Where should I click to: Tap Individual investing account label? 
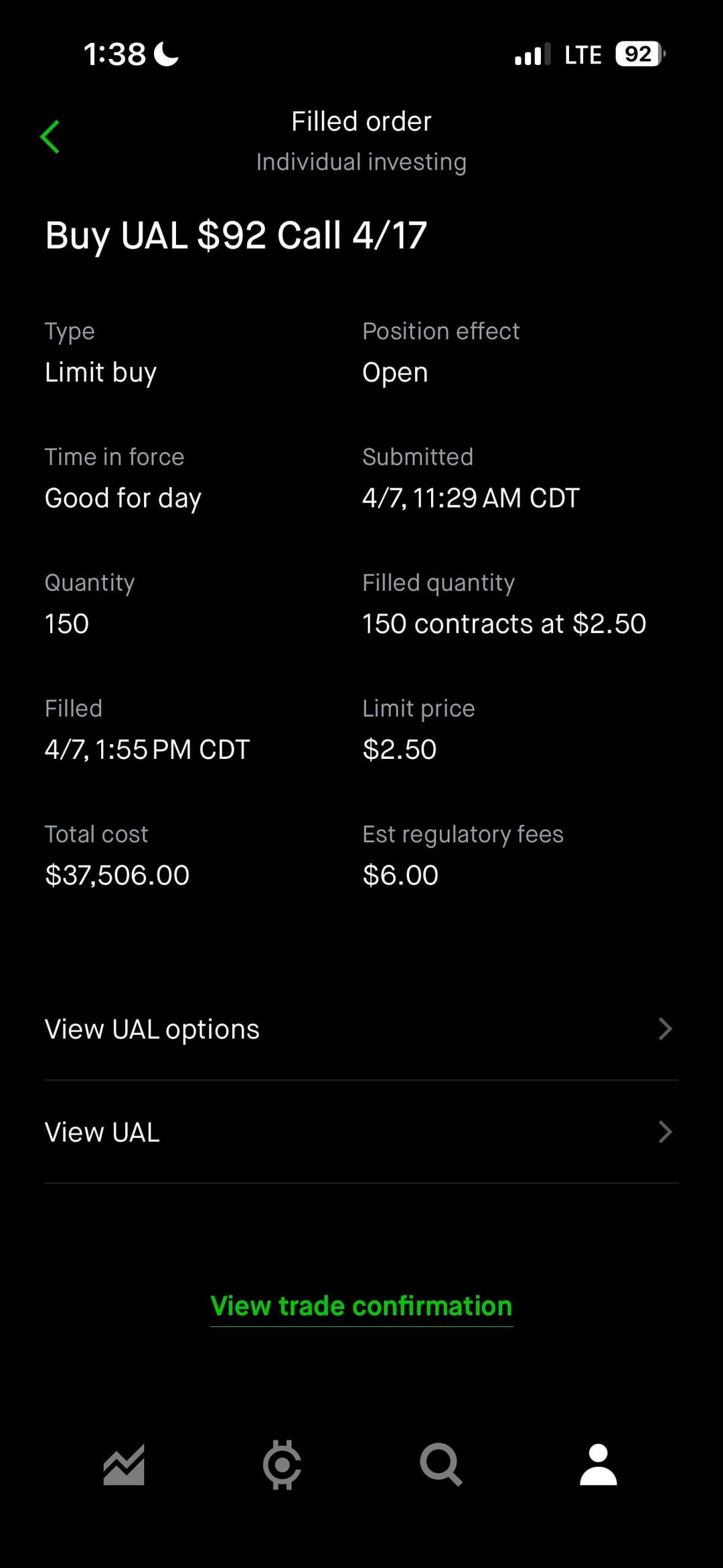(x=361, y=162)
